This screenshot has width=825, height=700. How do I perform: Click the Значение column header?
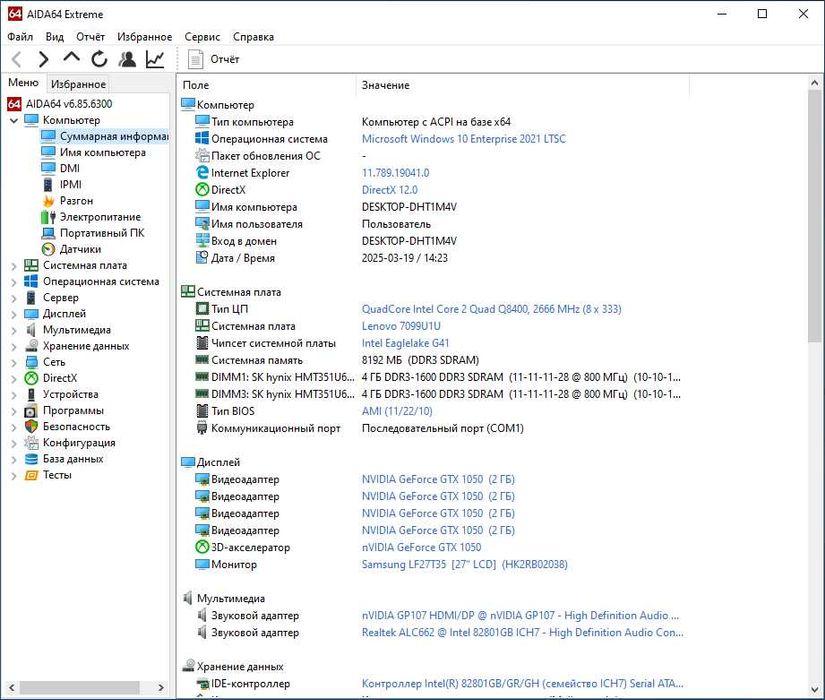(x=385, y=86)
